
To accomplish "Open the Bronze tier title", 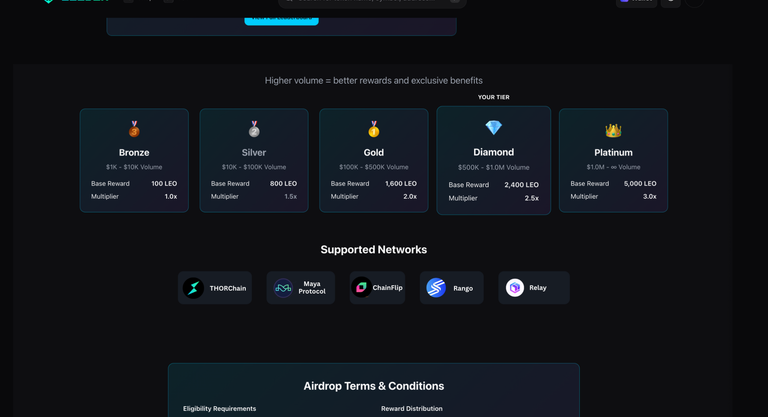I will tap(134, 152).
